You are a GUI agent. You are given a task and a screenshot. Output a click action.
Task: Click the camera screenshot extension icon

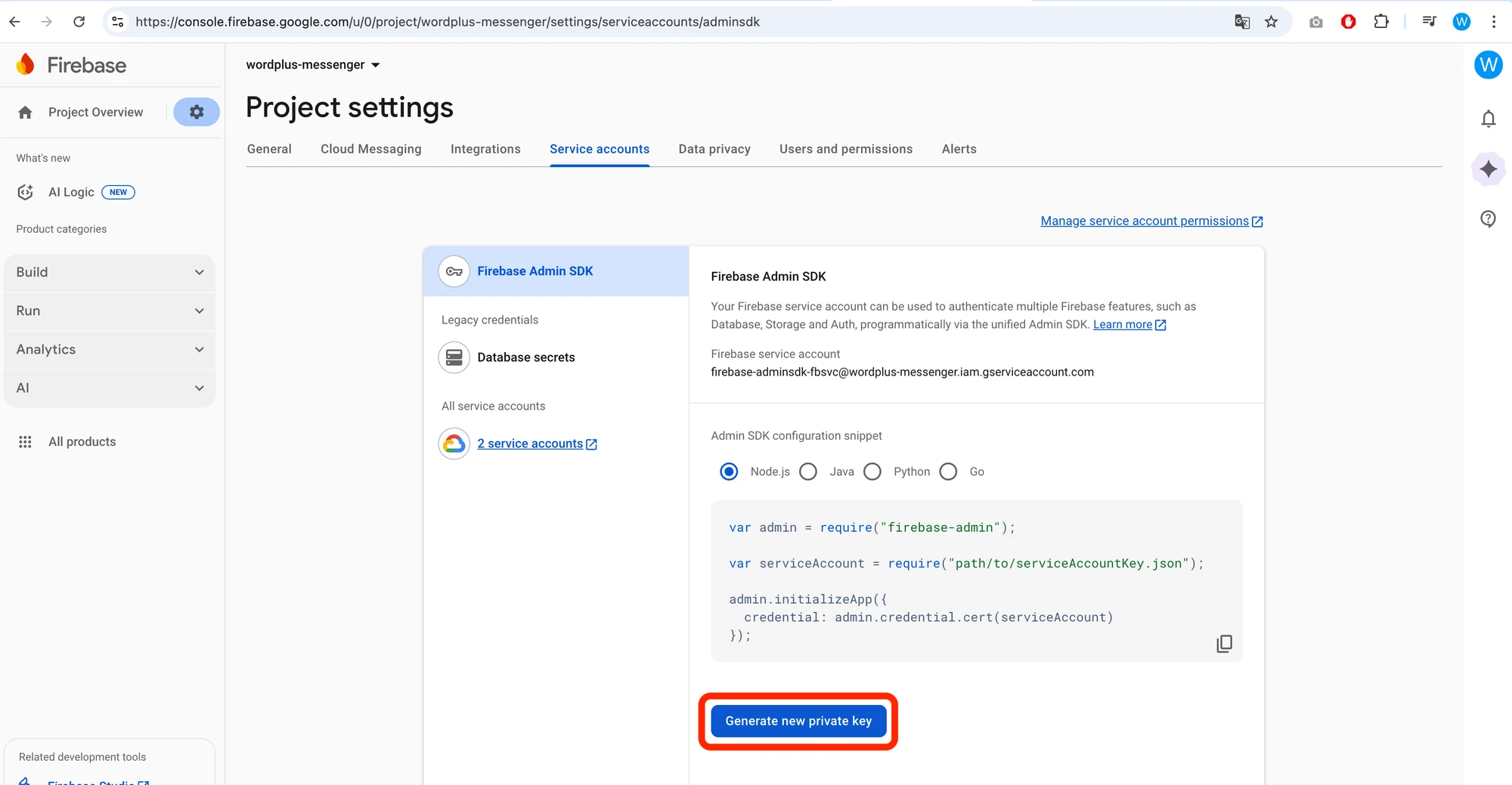1316,22
